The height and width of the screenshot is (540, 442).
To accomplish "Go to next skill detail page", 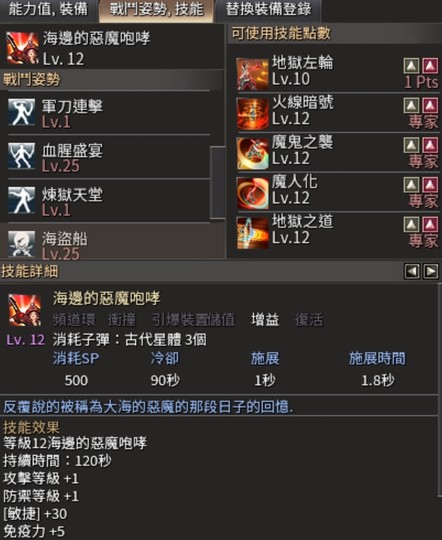I will pyautogui.click(x=431, y=271).
